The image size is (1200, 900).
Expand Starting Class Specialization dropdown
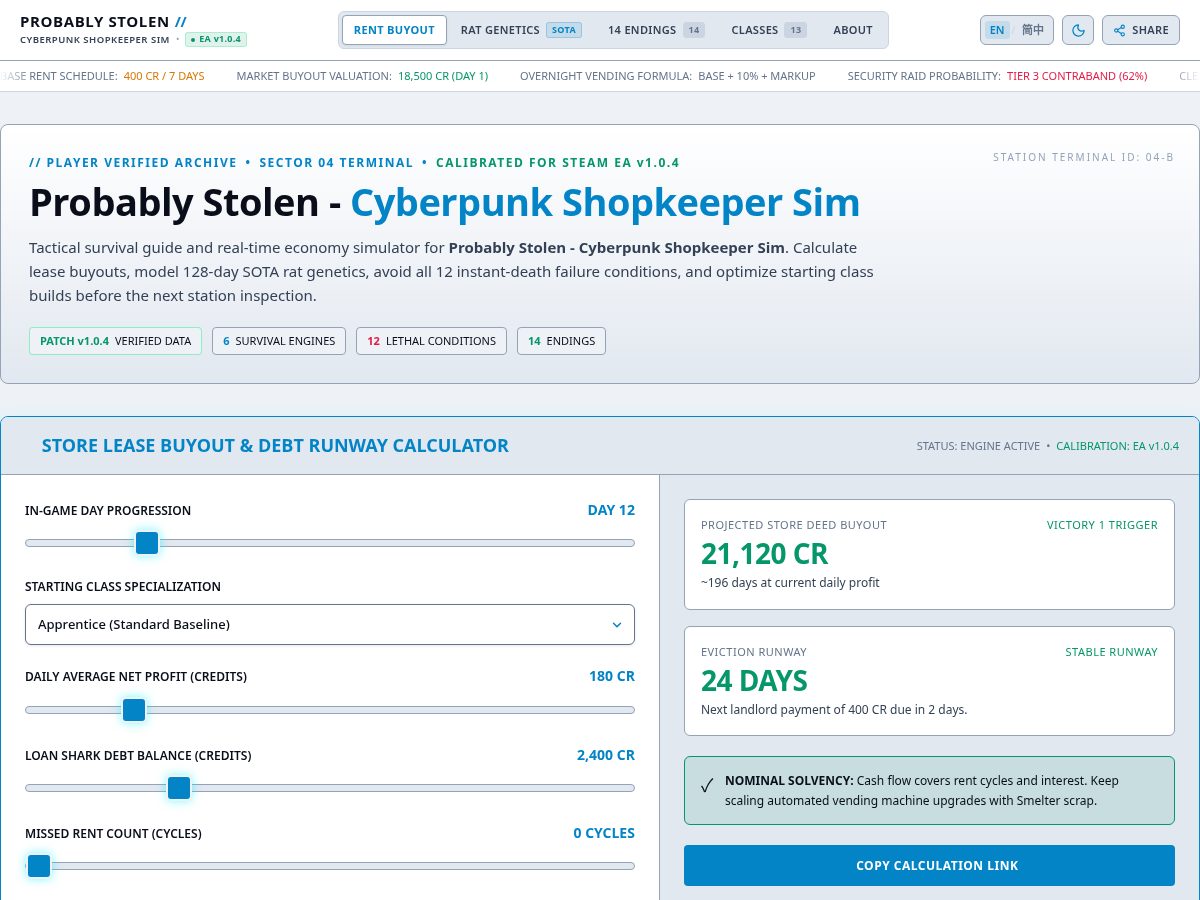(x=330, y=624)
